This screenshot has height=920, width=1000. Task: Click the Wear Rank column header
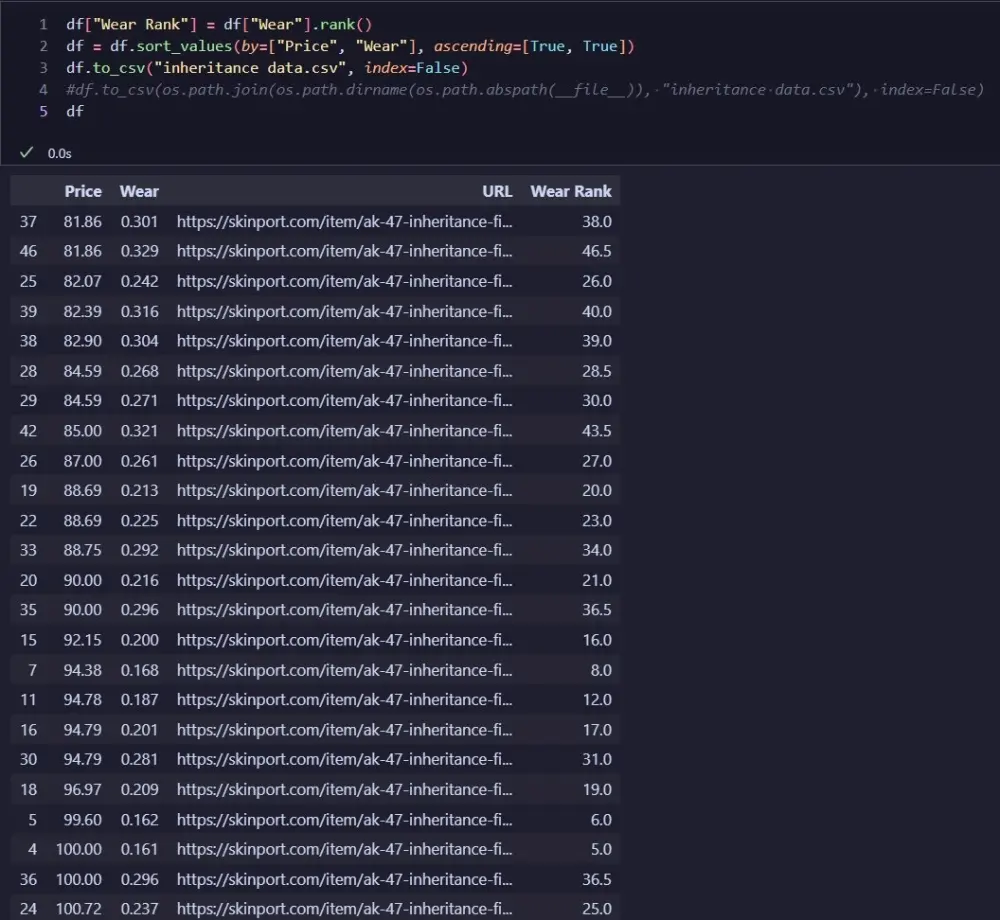coord(571,191)
